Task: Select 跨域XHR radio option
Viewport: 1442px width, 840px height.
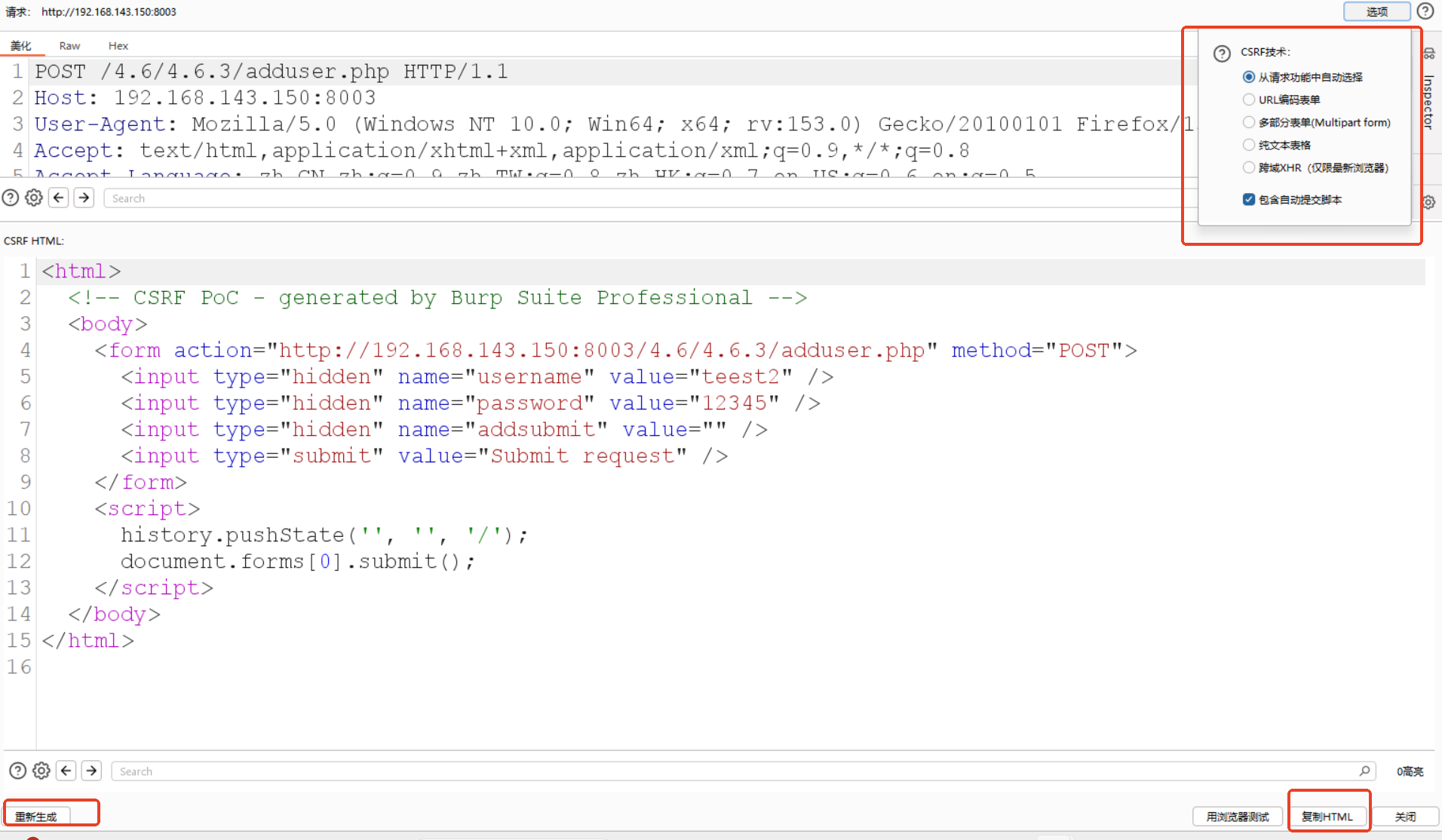Action: coord(1249,167)
